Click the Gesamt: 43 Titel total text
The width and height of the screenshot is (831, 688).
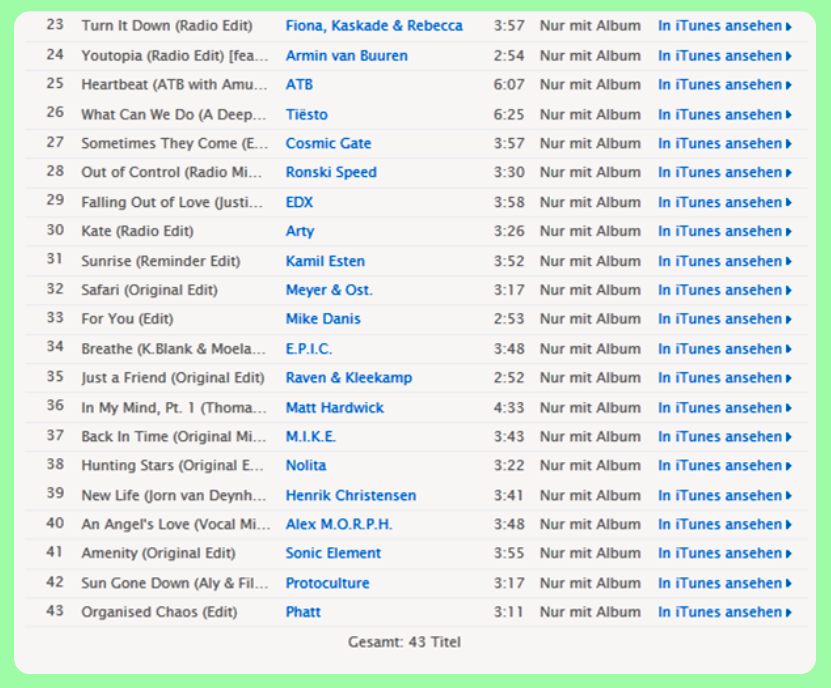coord(404,642)
